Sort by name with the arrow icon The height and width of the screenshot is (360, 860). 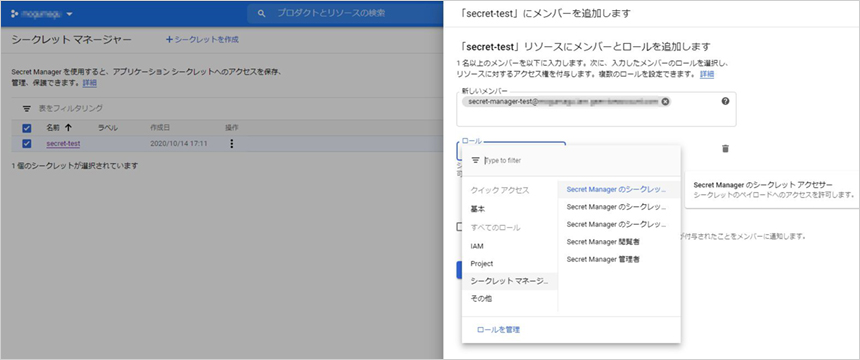pyautogui.click(x=69, y=128)
